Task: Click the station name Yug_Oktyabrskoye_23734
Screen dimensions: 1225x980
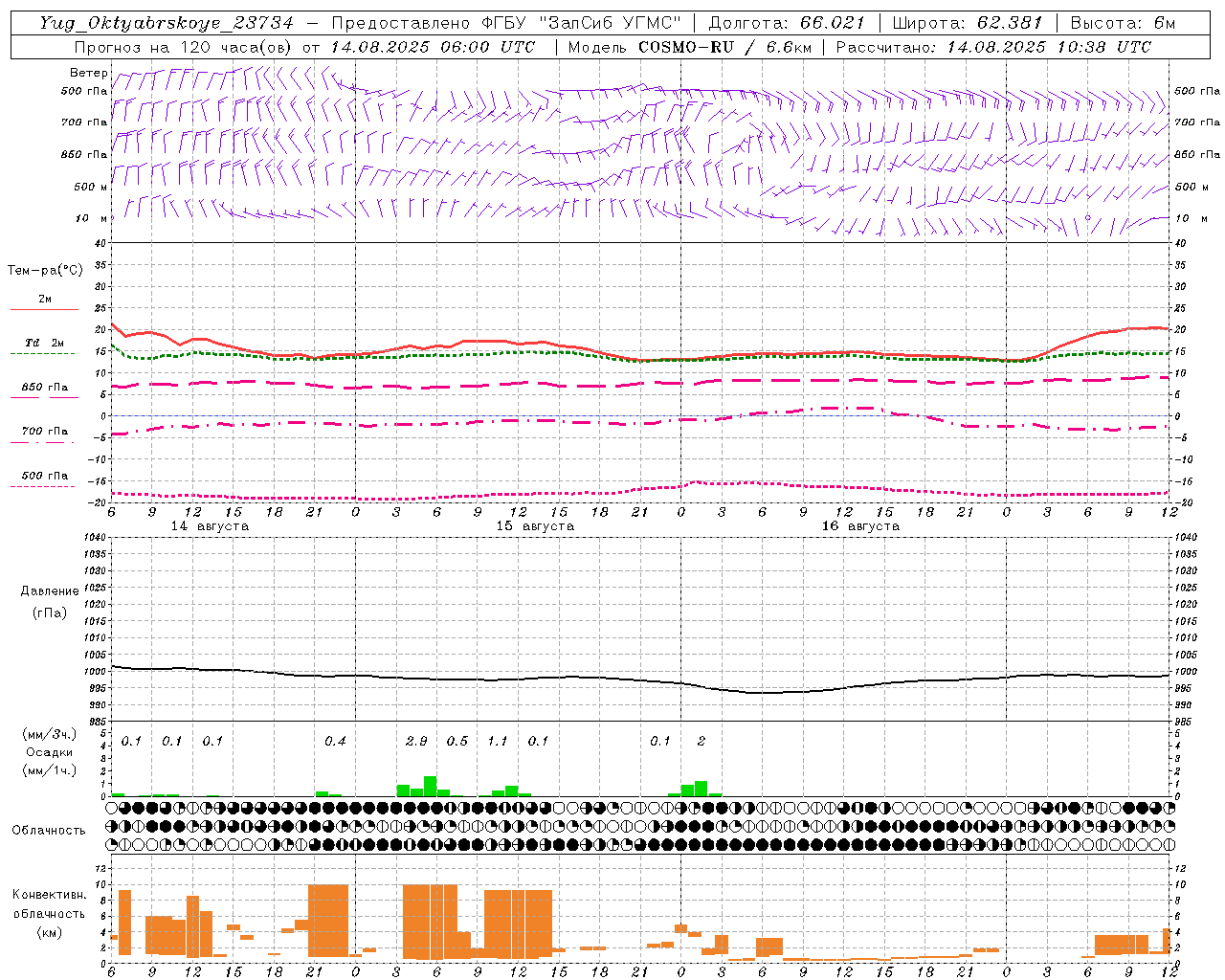Action: (167, 23)
